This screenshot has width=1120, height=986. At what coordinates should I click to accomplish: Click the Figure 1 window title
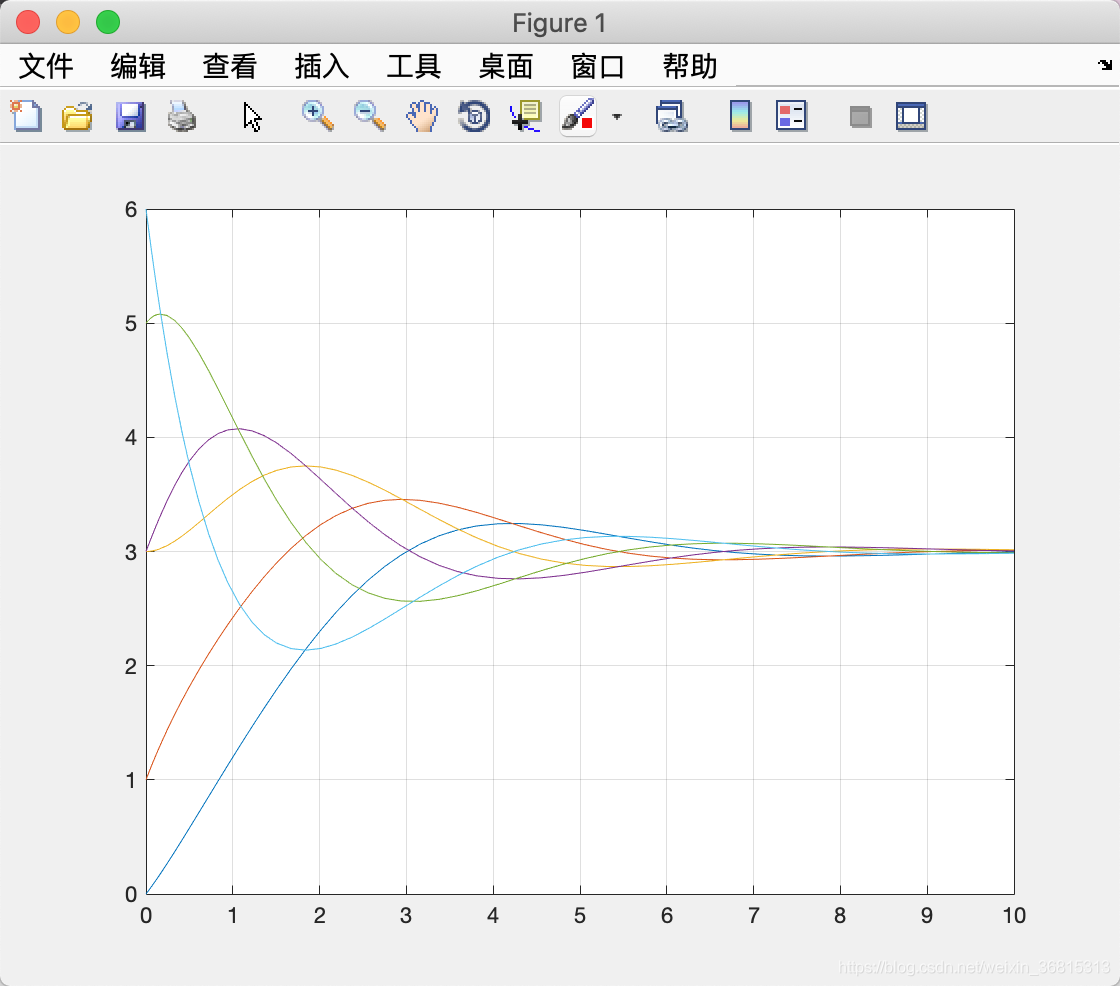(x=559, y=23)
